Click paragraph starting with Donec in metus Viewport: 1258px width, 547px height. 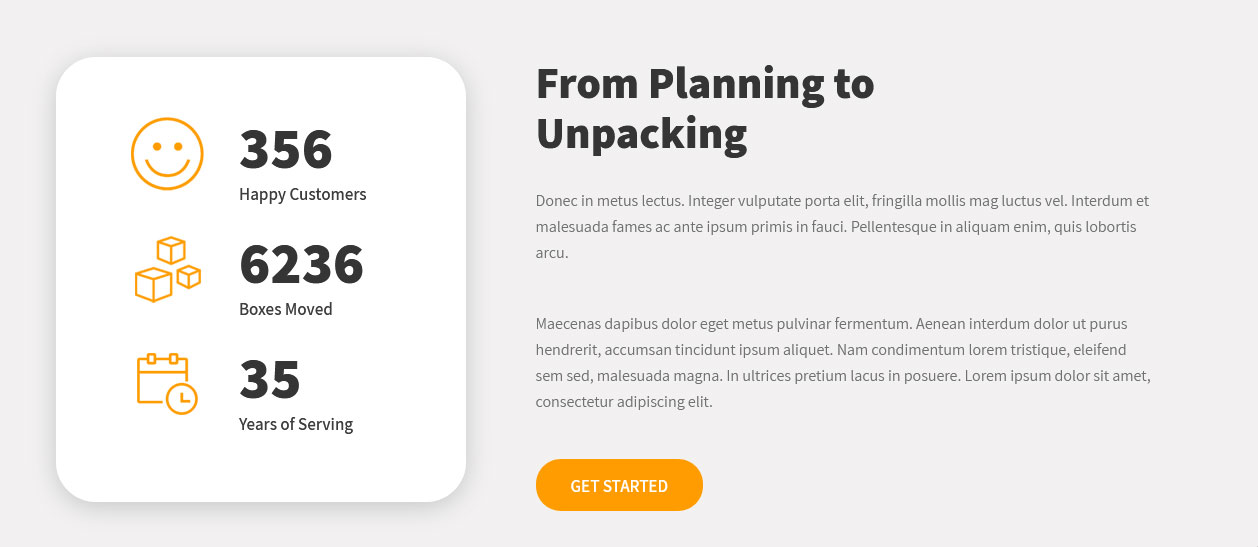843,227
